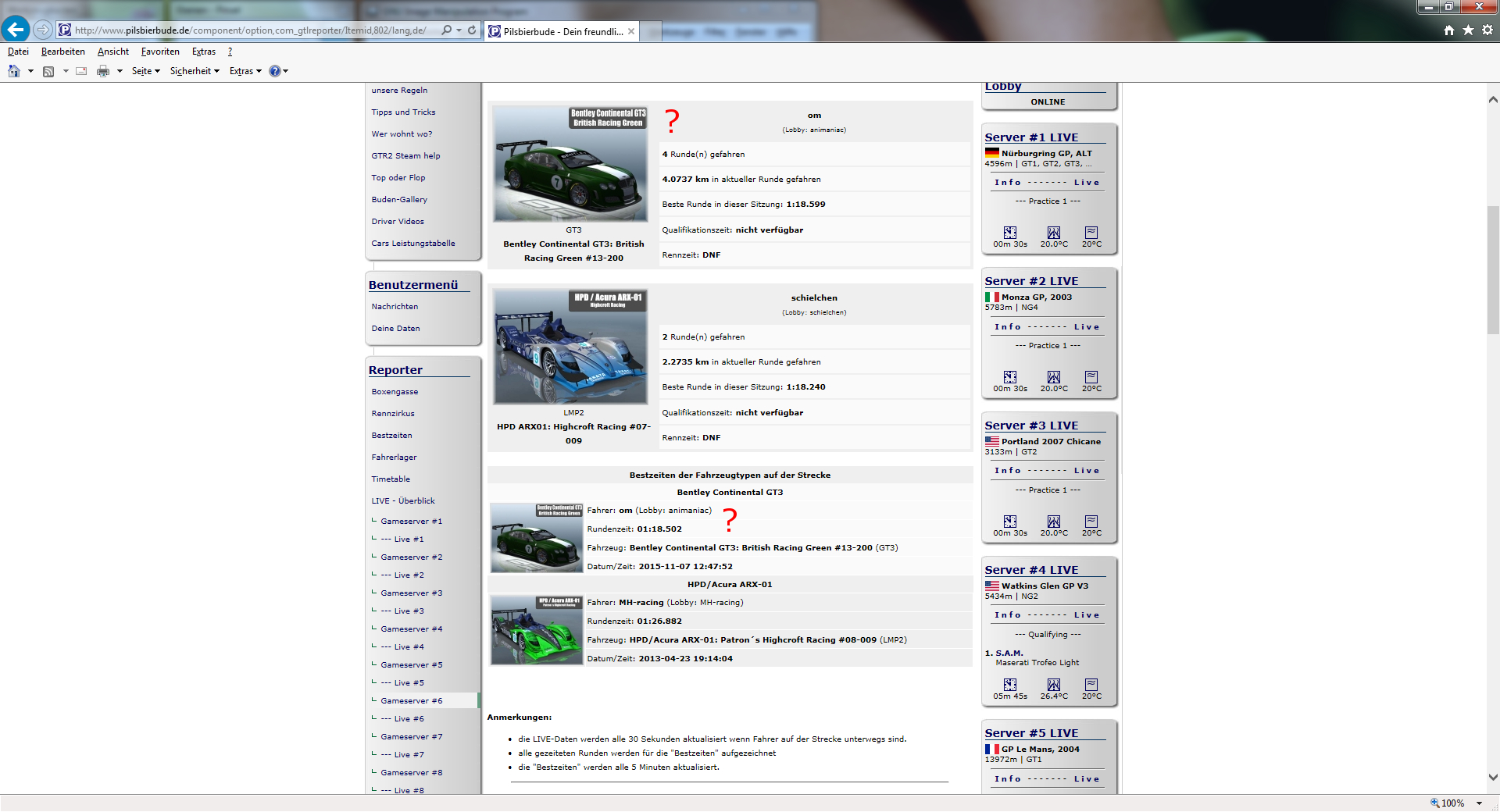Click the Server #1 track temperature icon

(1053, 233)
